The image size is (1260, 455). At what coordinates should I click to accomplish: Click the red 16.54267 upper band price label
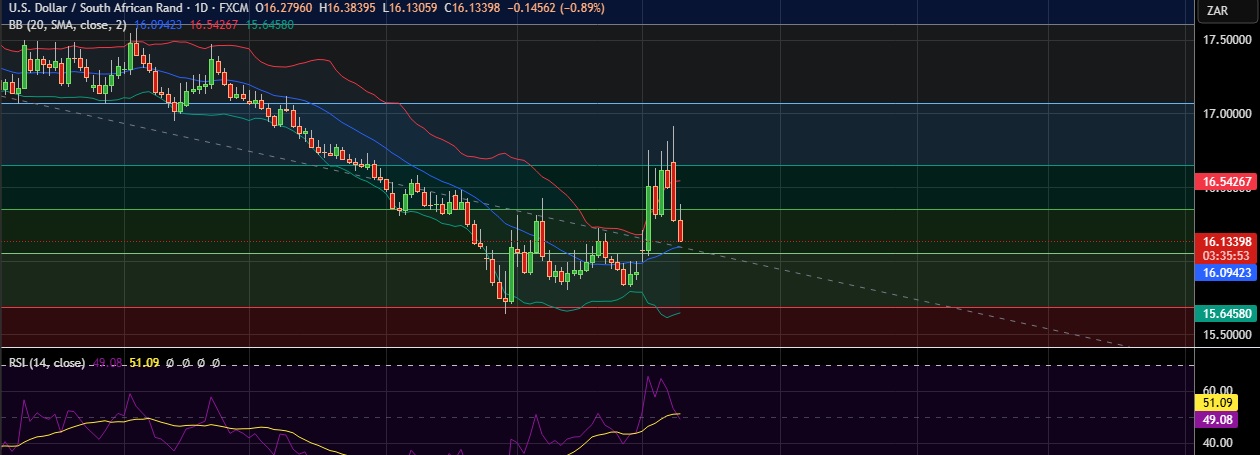click(1225, 181)
